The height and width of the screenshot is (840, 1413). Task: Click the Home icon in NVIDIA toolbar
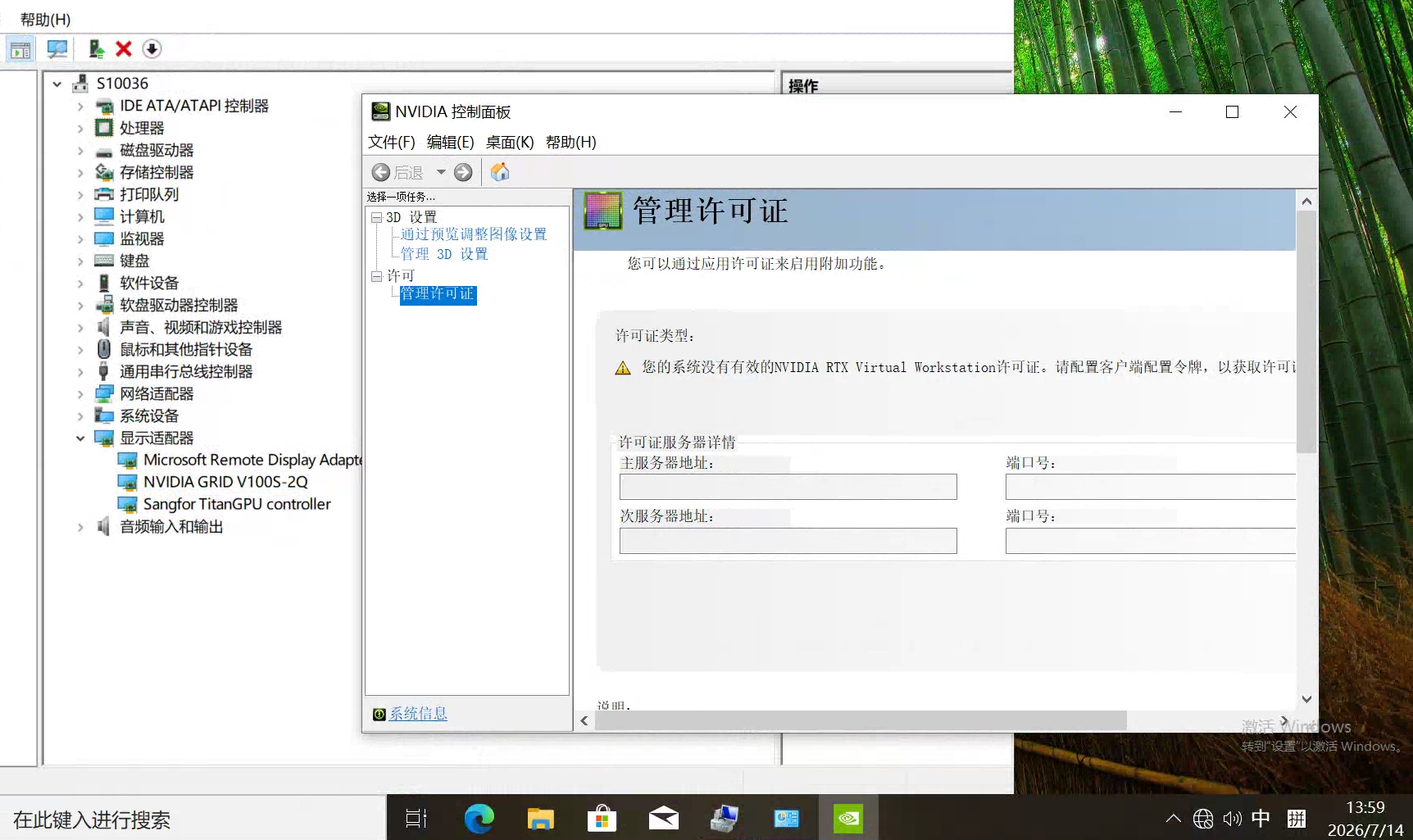point(500,172)
